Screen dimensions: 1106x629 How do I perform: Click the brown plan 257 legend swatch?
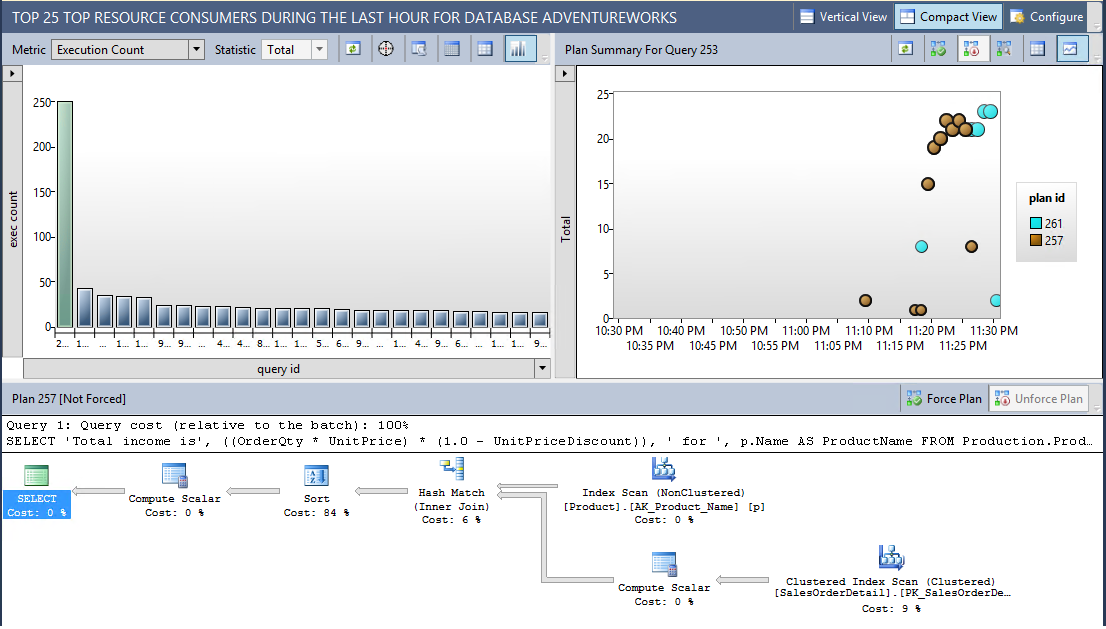1035,240
